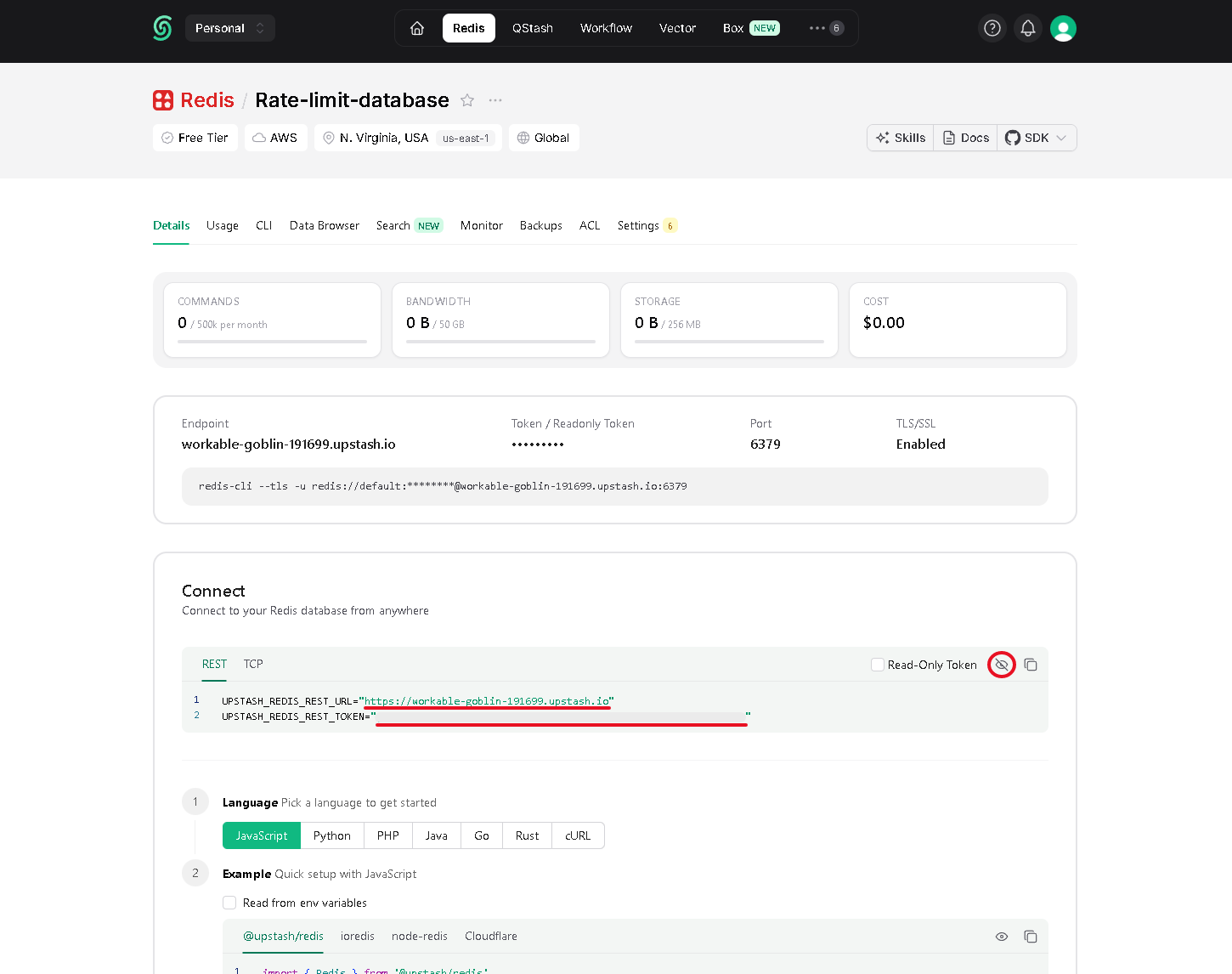Click the Global globe badge

pos(544,138)
